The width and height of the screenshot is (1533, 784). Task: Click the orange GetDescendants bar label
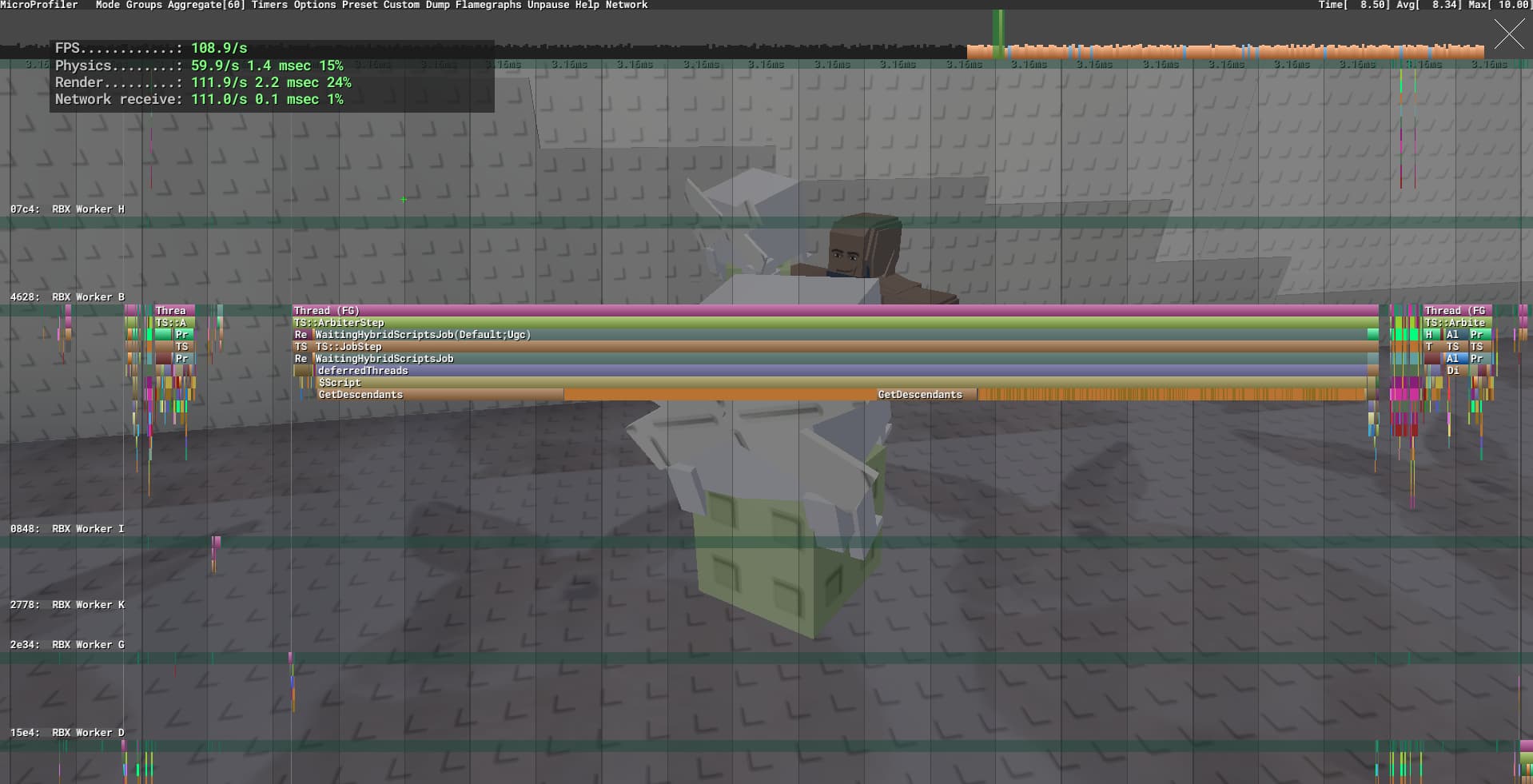pyautogui.click(x=920, y=395)
